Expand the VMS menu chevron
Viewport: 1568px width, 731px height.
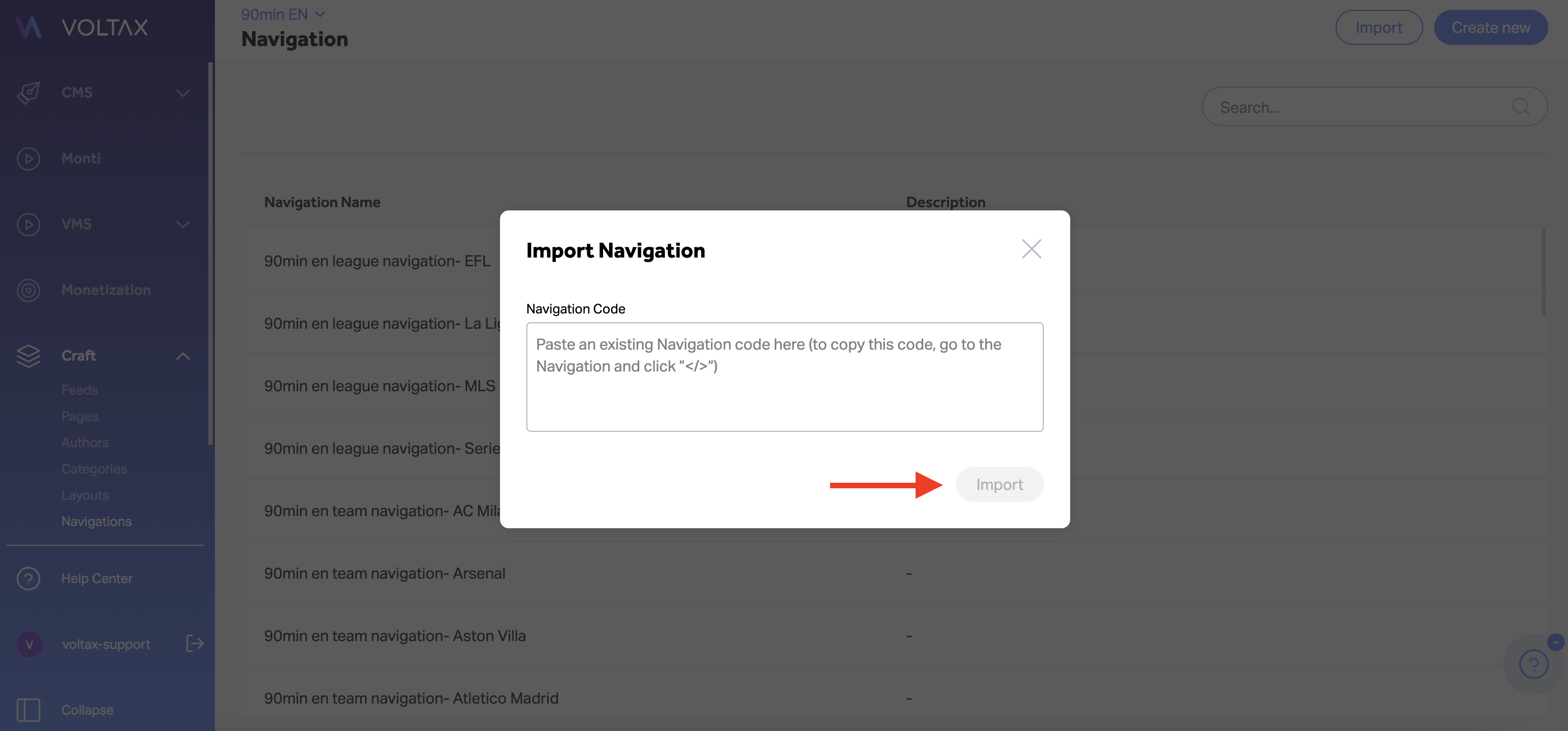point(183,225)
